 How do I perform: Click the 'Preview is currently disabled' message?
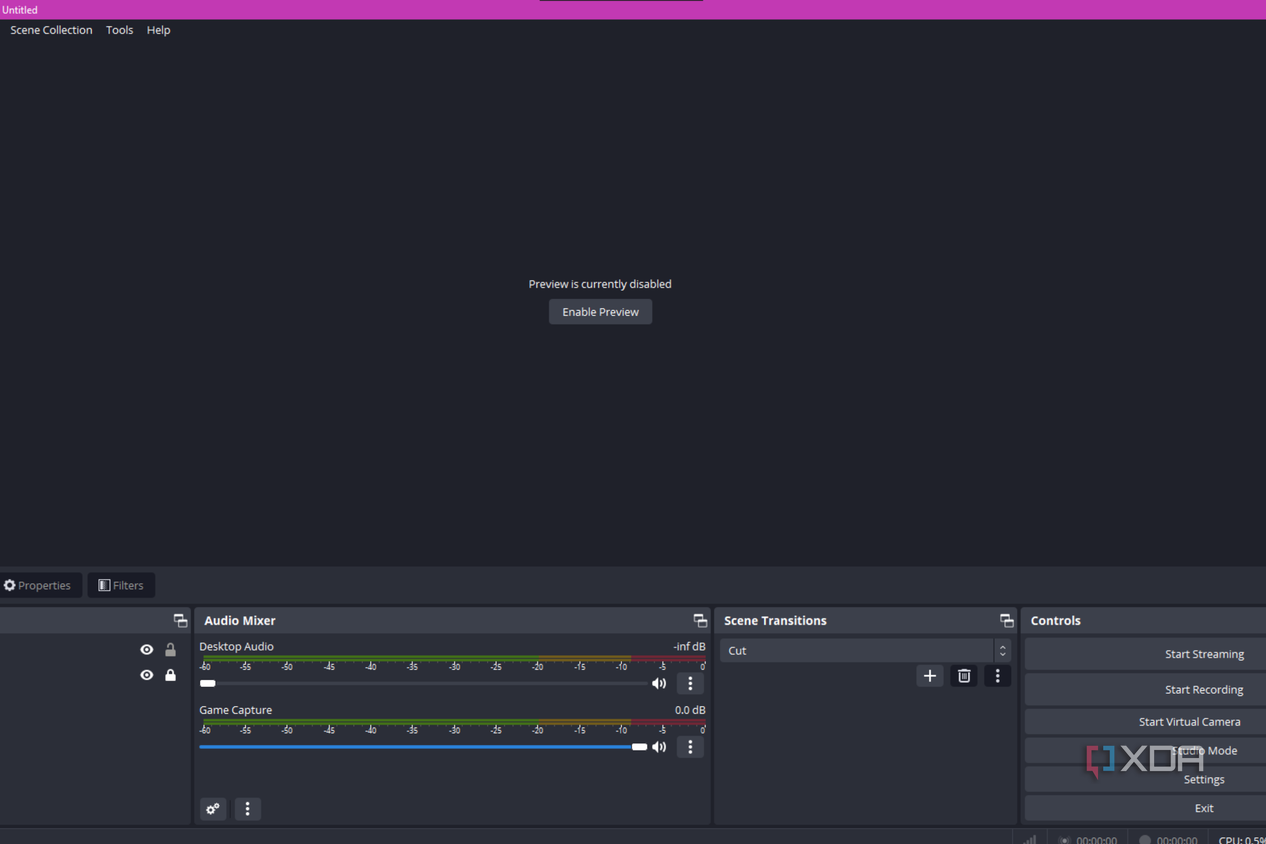point(600,284)
